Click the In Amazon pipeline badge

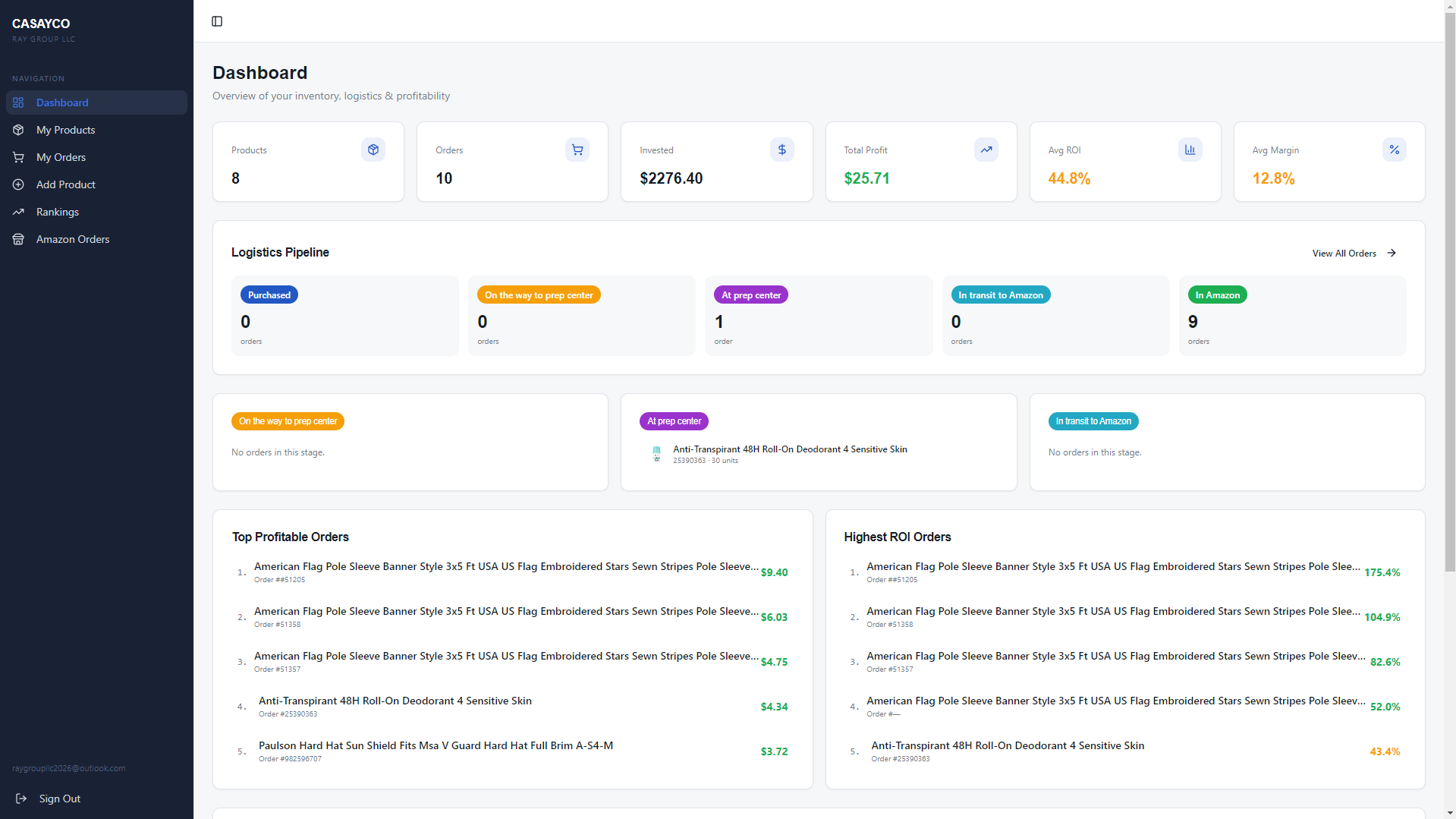(1218, 295)
